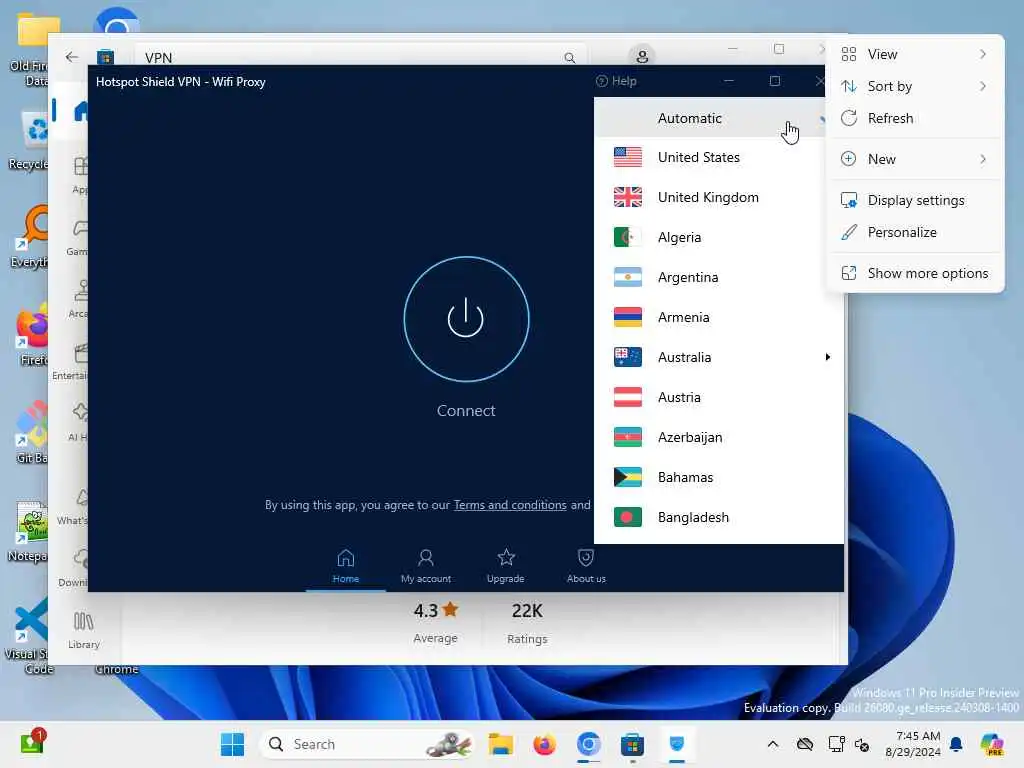Screen dimensions: 1024x768
Task: Select Austria in the location list
Action: (x=718, y=397)
